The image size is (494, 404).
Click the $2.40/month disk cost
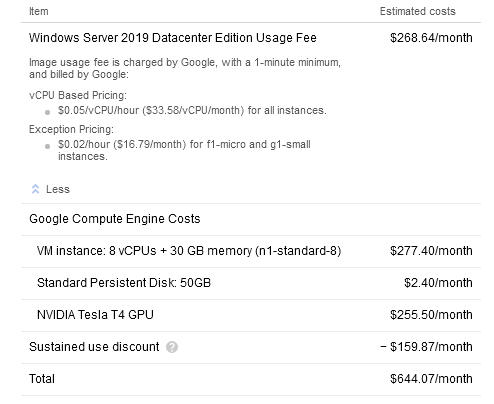pos(438,283)
